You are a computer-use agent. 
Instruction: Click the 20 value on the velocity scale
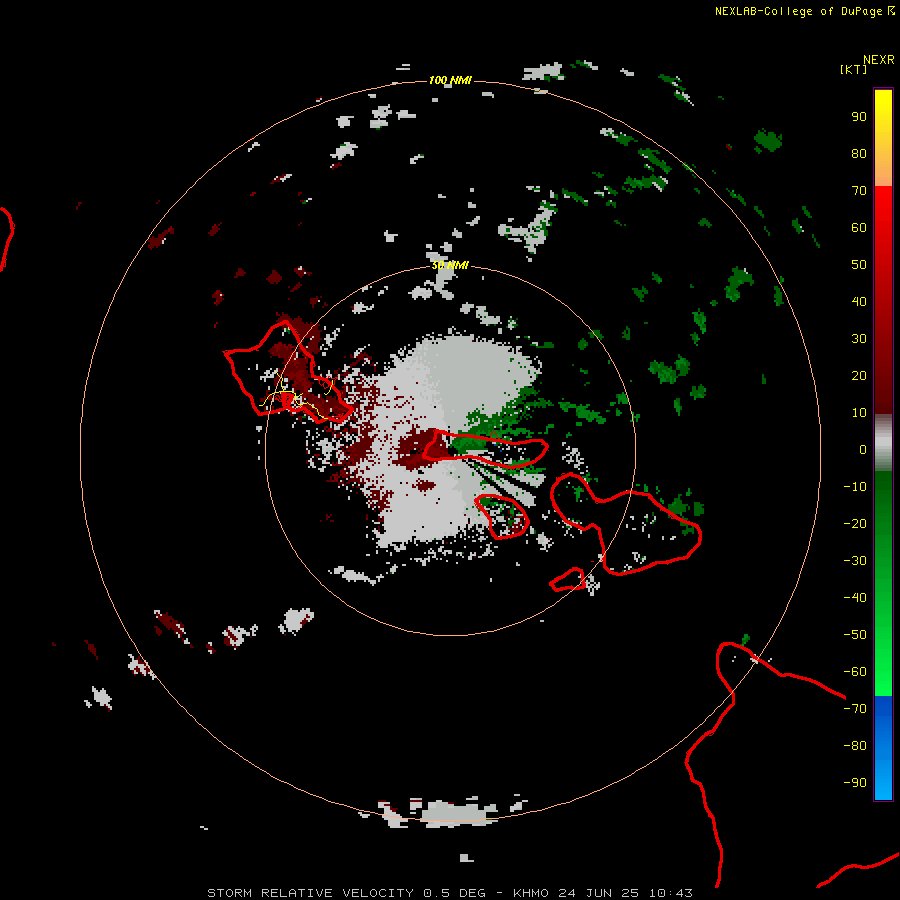[859, 376]
